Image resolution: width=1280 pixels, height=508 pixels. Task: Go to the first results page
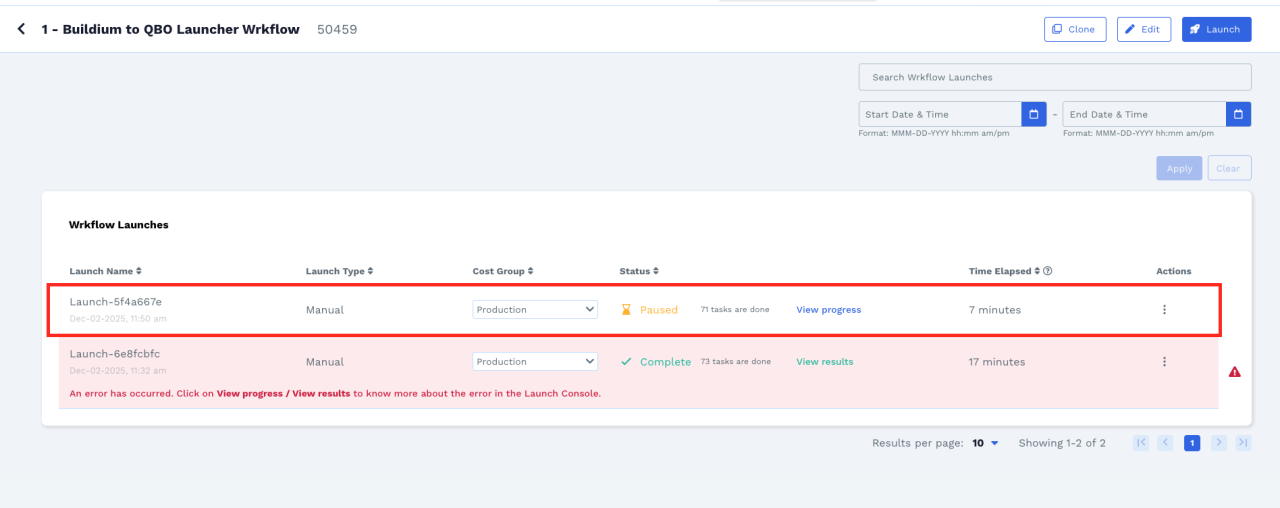point(1141,443)
